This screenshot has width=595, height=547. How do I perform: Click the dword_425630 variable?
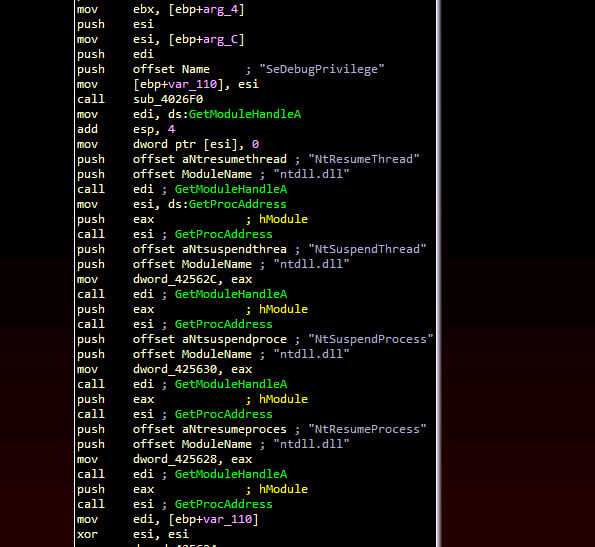click(175, 369)
